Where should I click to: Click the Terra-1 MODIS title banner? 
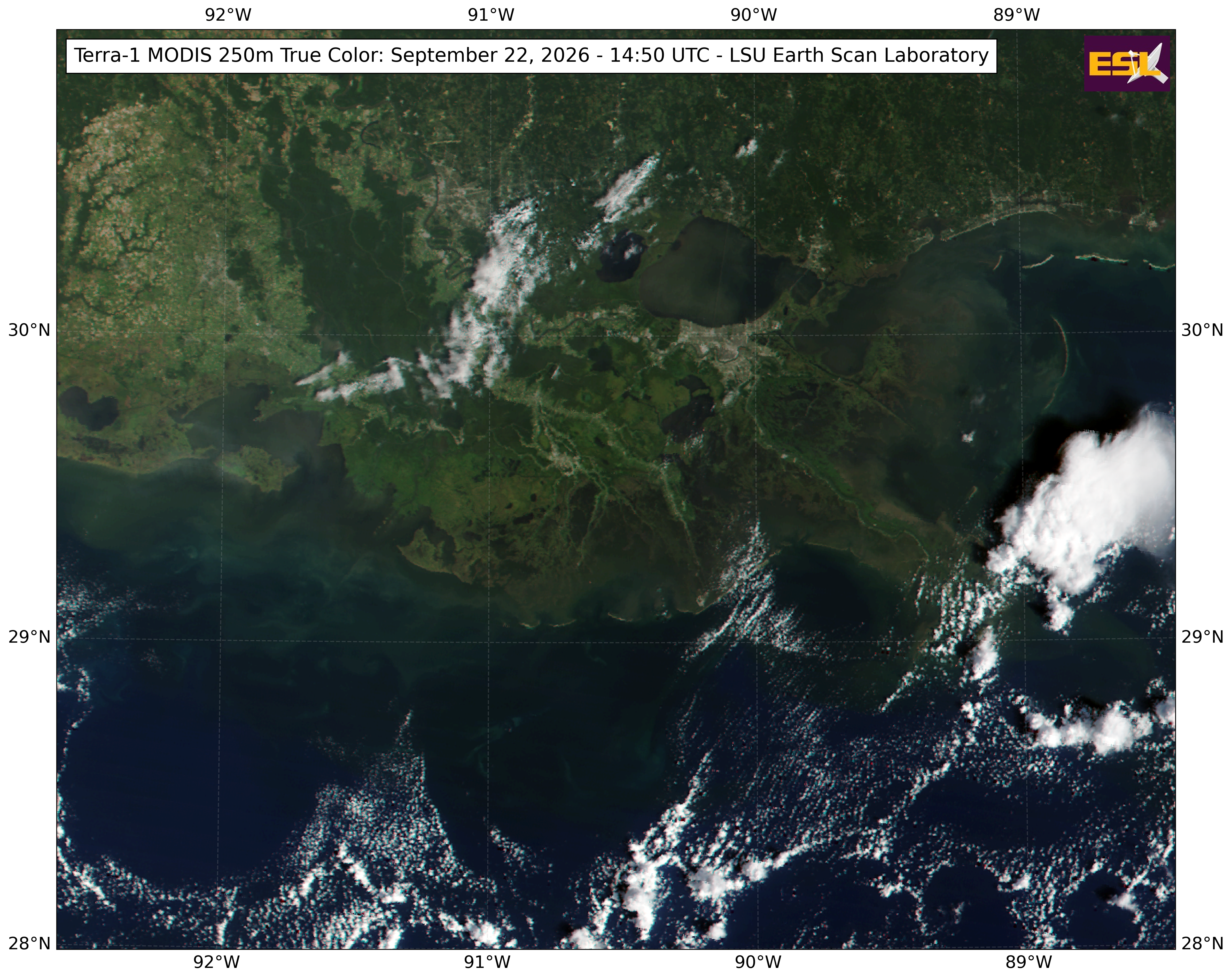(532, 56)
